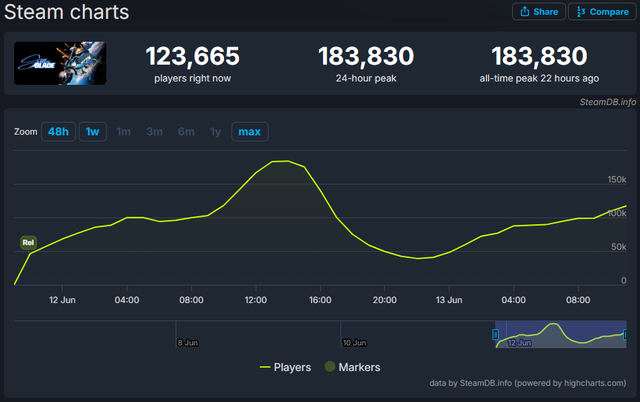Set chart zoom to 6m
The image size is (640, 402).
pyautogui.click(x=186, y=132)
